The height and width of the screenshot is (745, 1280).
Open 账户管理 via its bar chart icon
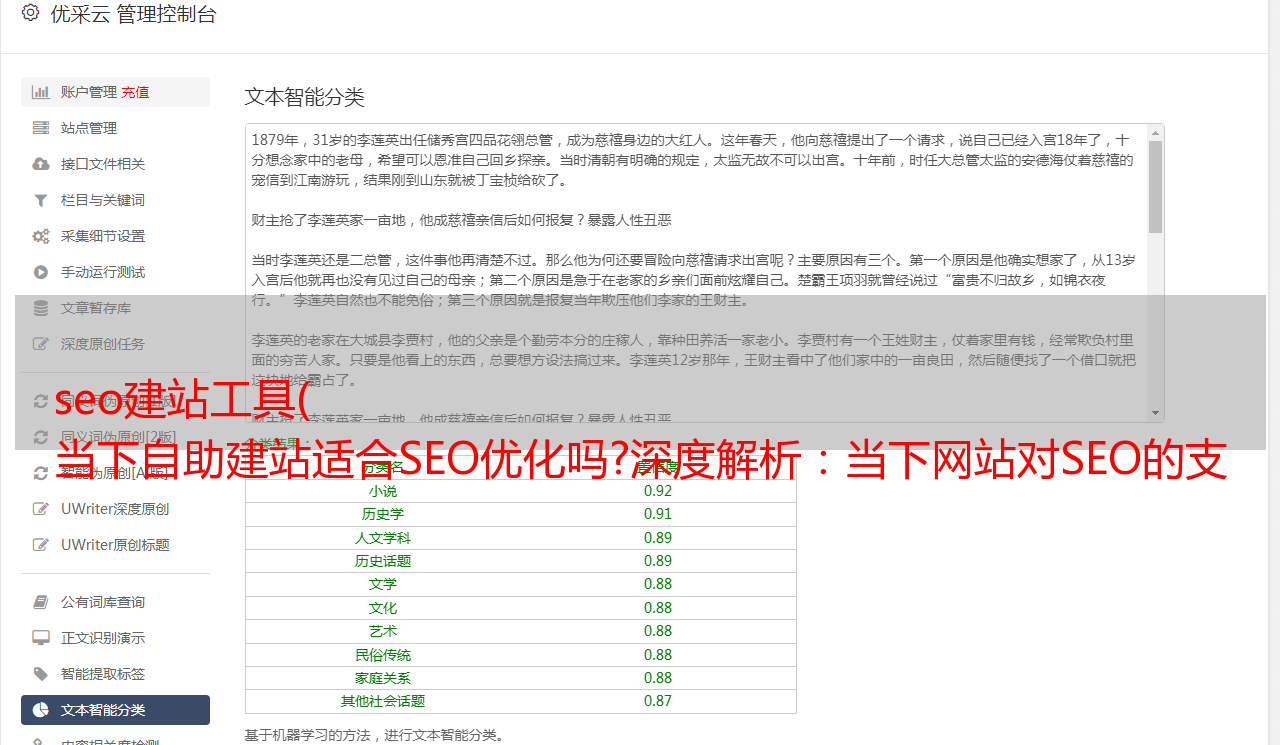pyautogui.click(x=41, y=92)
